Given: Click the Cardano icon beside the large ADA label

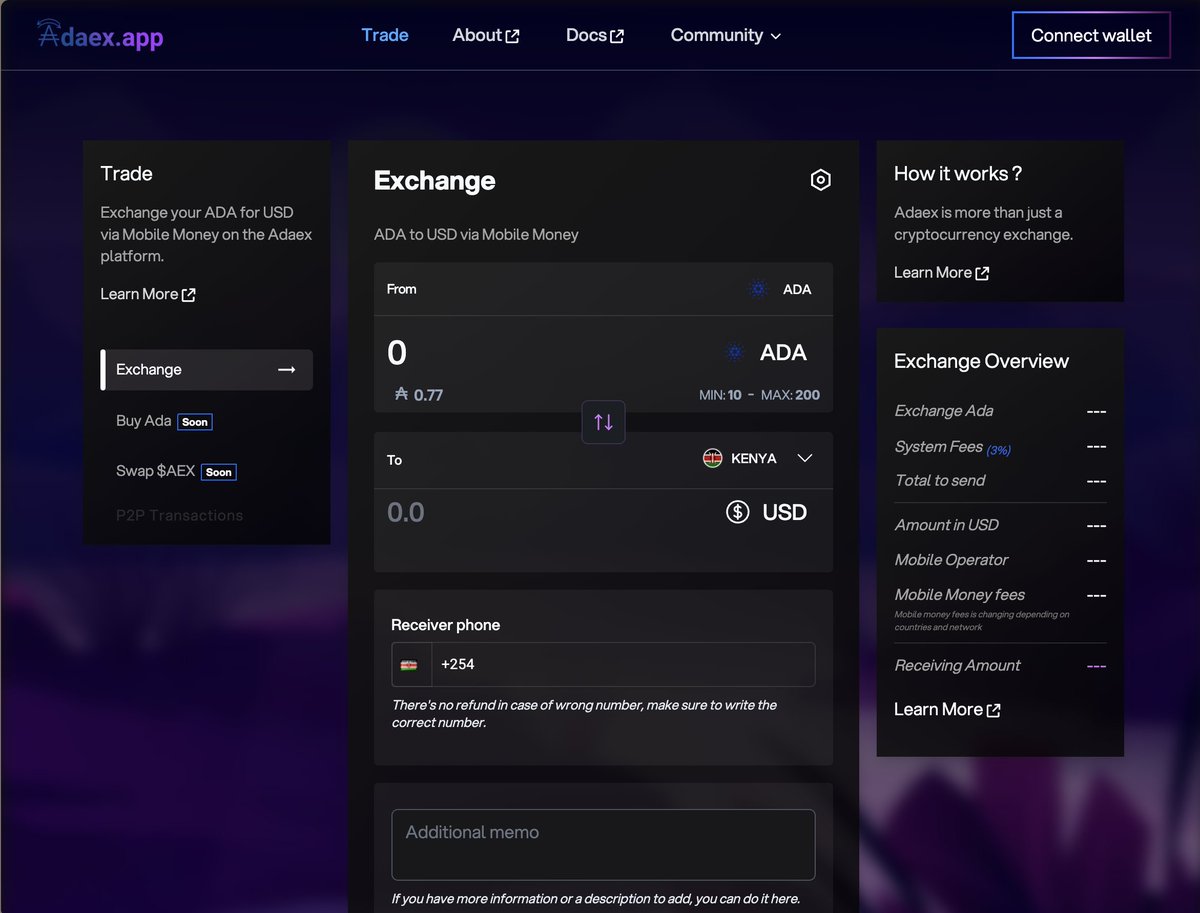Looking at the screenshot, I should pyautogui.click(x=736, y=353).
